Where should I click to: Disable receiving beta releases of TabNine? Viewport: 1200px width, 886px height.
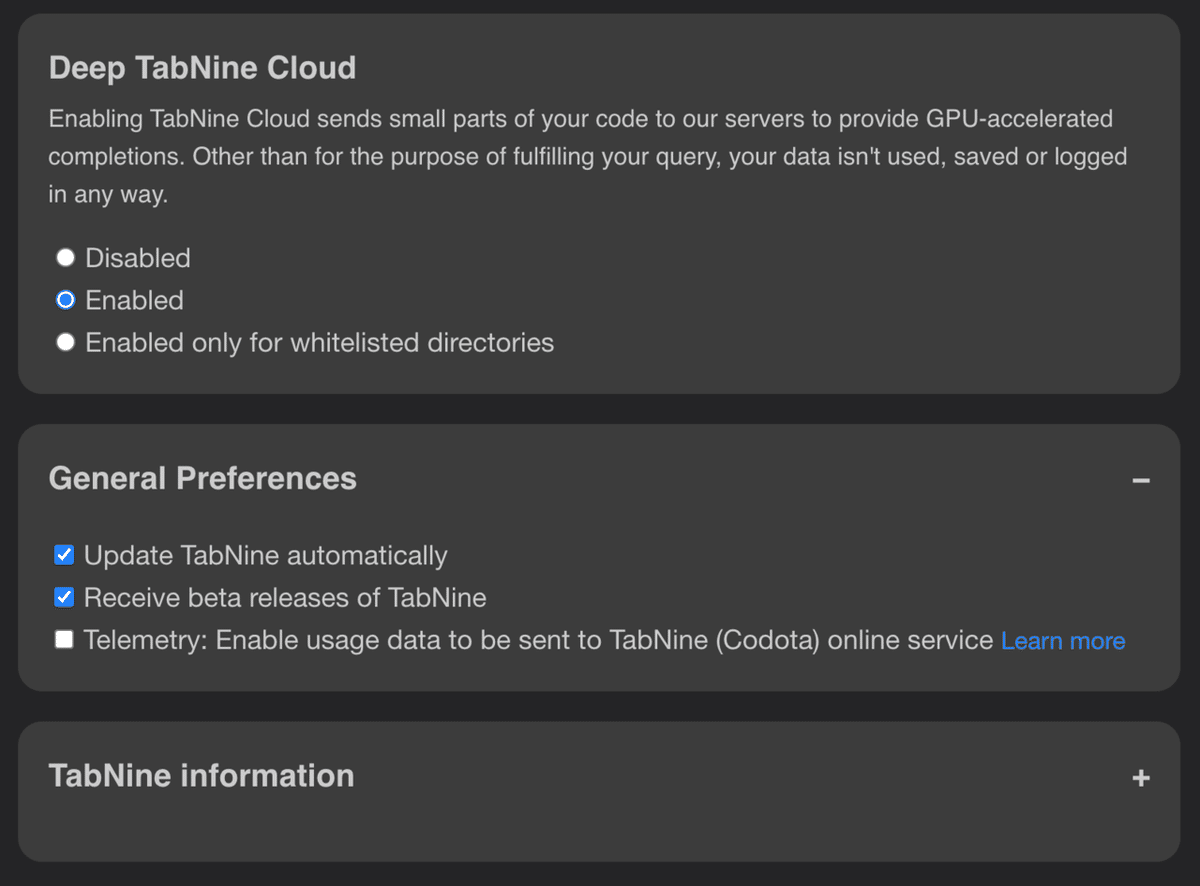tap(63, 597)
